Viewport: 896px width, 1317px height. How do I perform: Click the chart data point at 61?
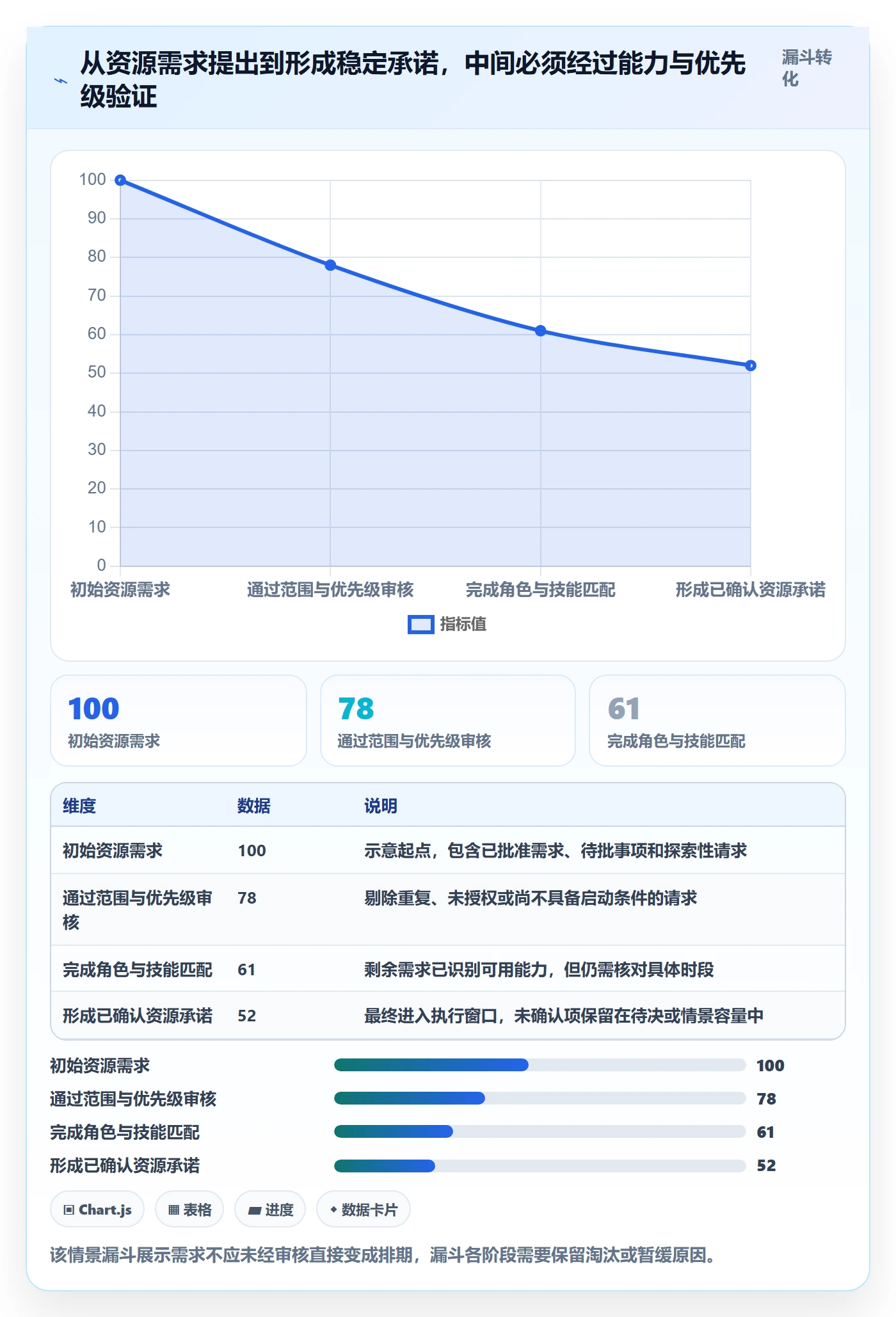point(541,331)
